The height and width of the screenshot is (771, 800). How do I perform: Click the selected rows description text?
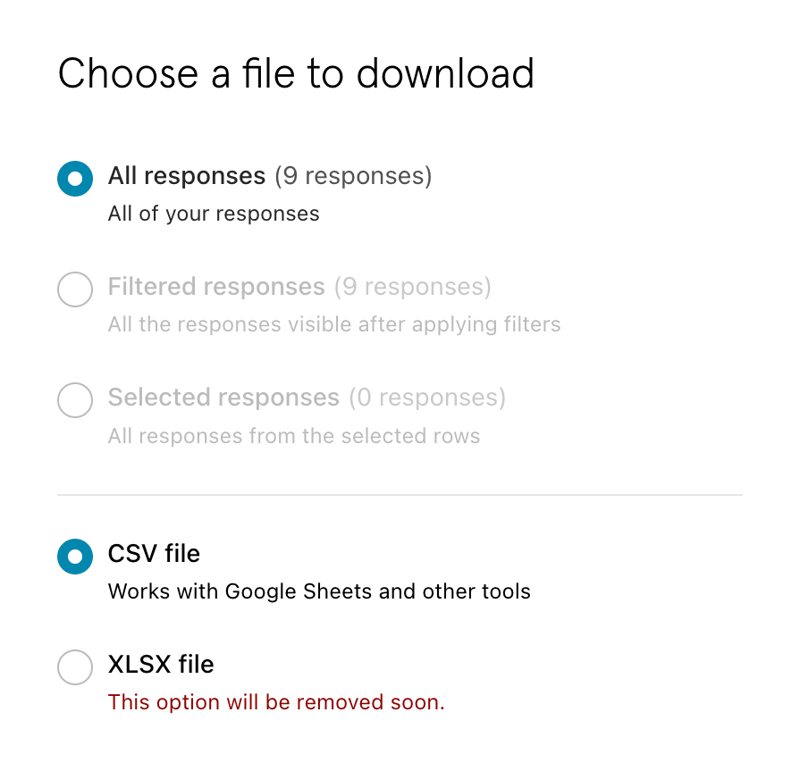(293, 436)
